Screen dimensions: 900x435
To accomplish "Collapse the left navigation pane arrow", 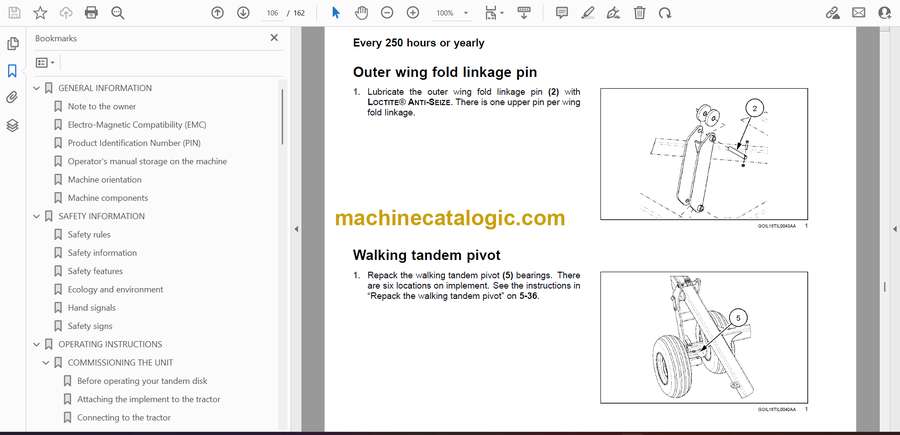I will [296, 229].
